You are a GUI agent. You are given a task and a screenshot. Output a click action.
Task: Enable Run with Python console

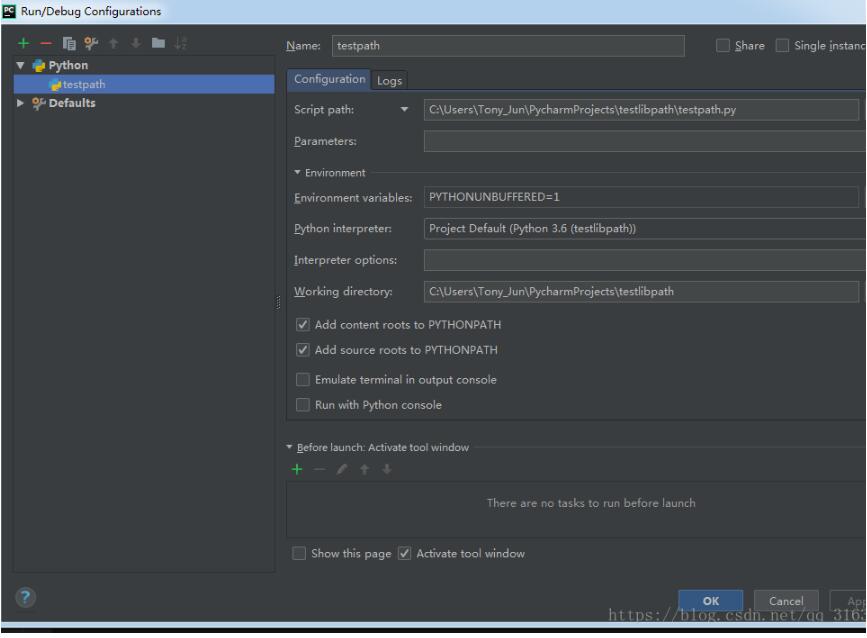coord(302,405)
